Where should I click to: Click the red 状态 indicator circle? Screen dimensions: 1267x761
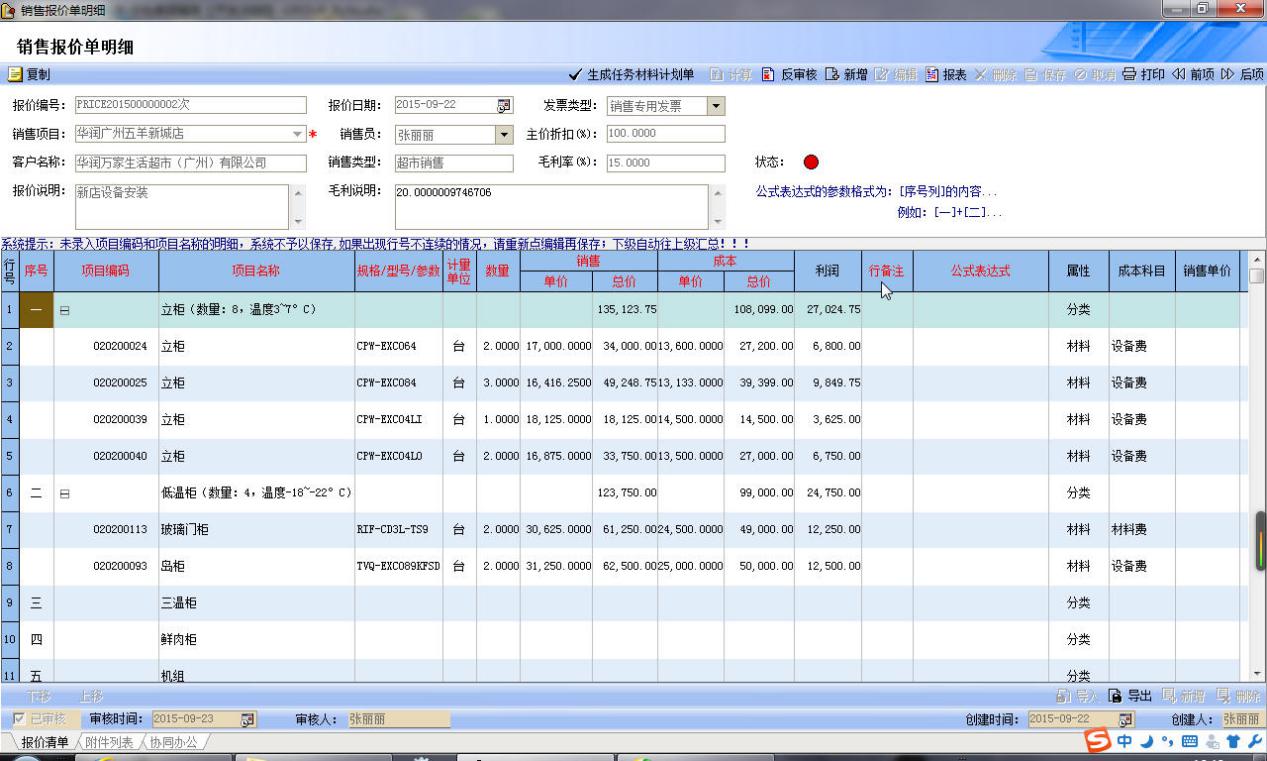point(811,163)
